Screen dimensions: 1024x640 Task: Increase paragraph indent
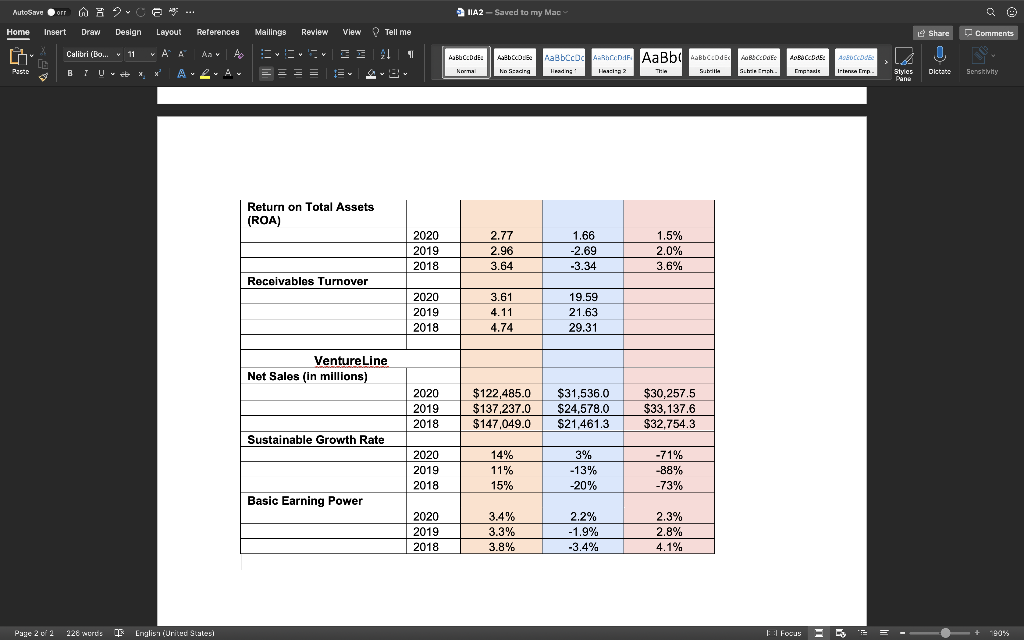click(x=360, y=54)
